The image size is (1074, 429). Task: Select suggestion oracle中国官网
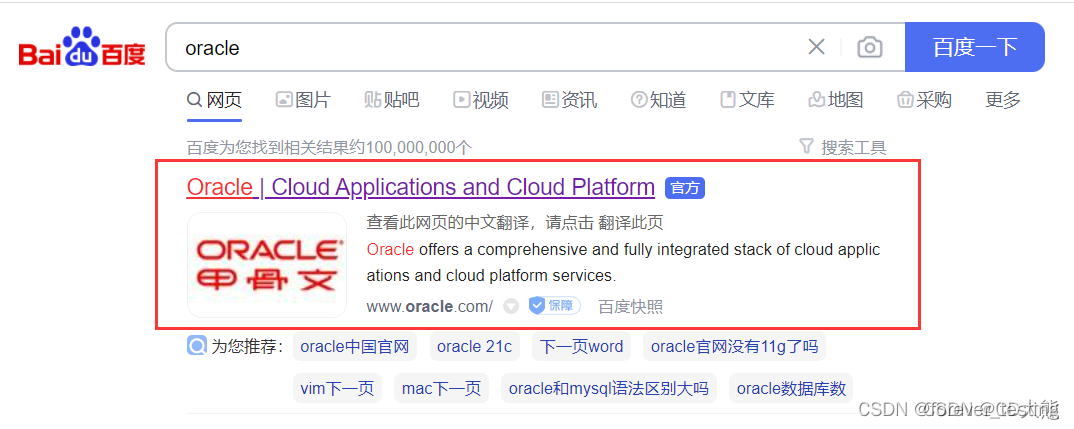354,347
